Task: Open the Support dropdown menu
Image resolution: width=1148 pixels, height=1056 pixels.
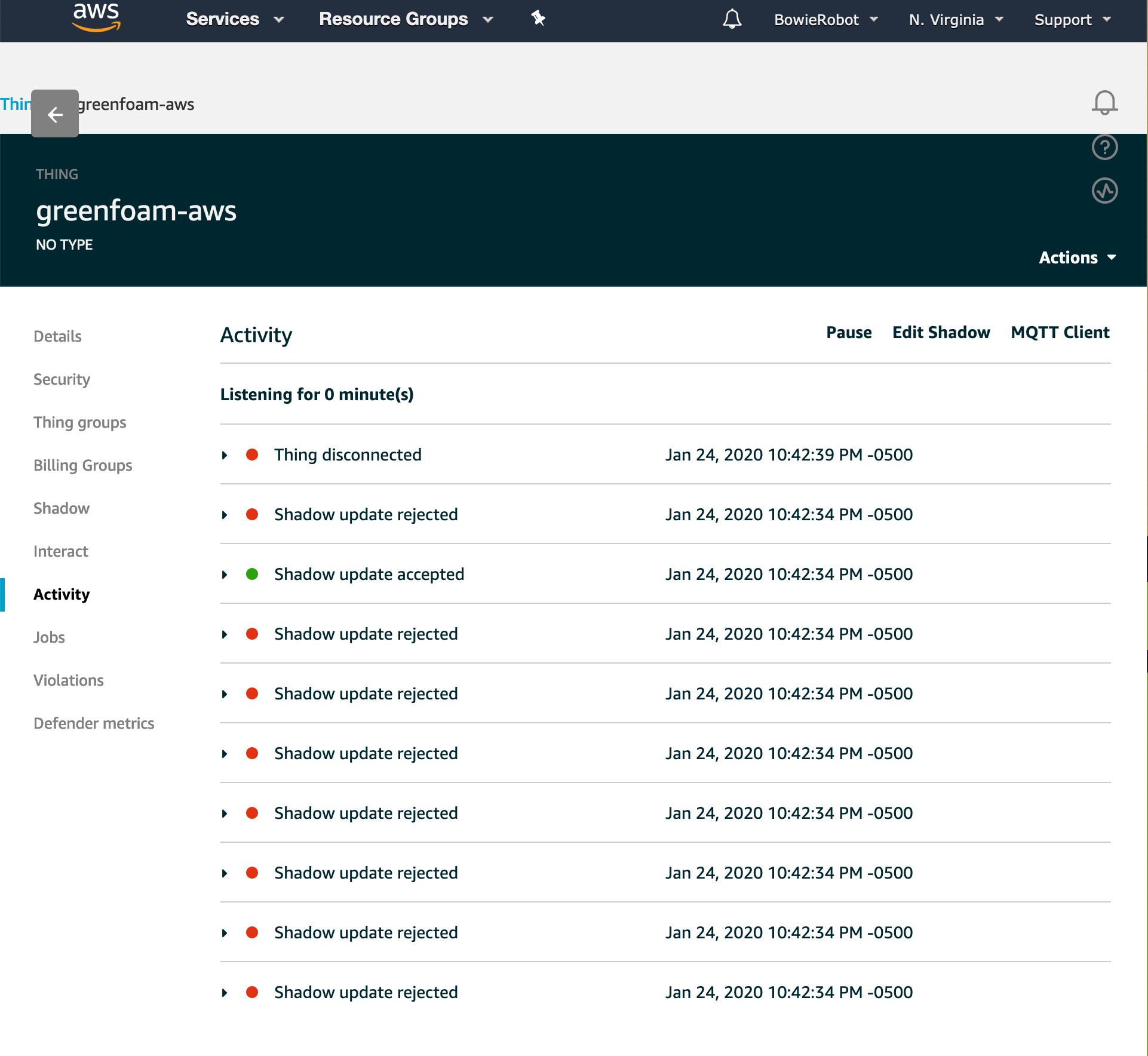Action: [1073, 20]
